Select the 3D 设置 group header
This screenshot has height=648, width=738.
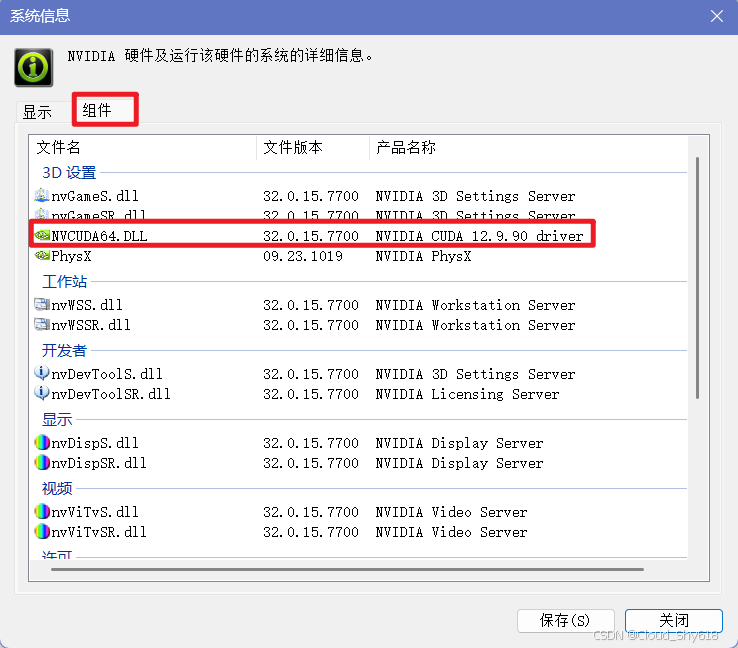point(69,173)
